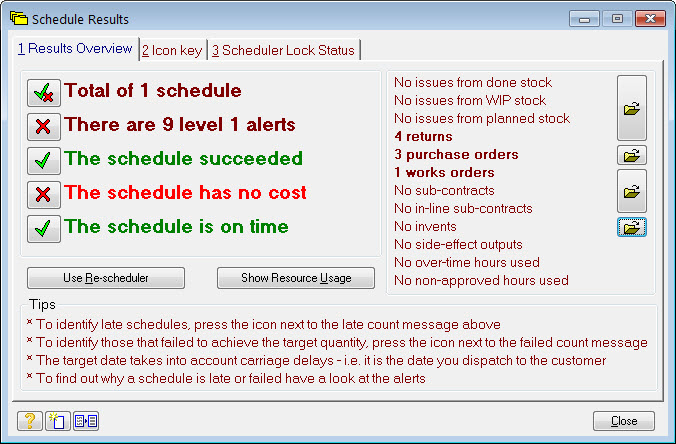Image resolution: width=676 pixels, height=444 pixels.
Task: Click the yellow question mark help icon
Action: tap(29, 421)
